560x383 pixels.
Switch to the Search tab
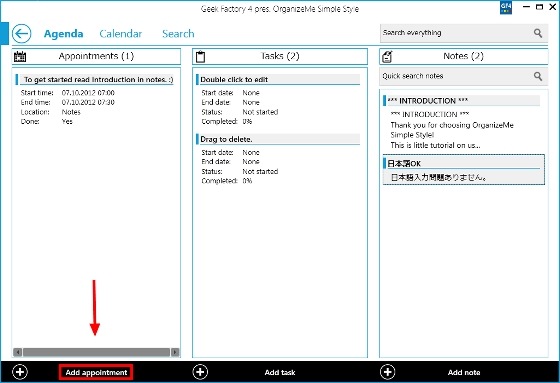178,34
